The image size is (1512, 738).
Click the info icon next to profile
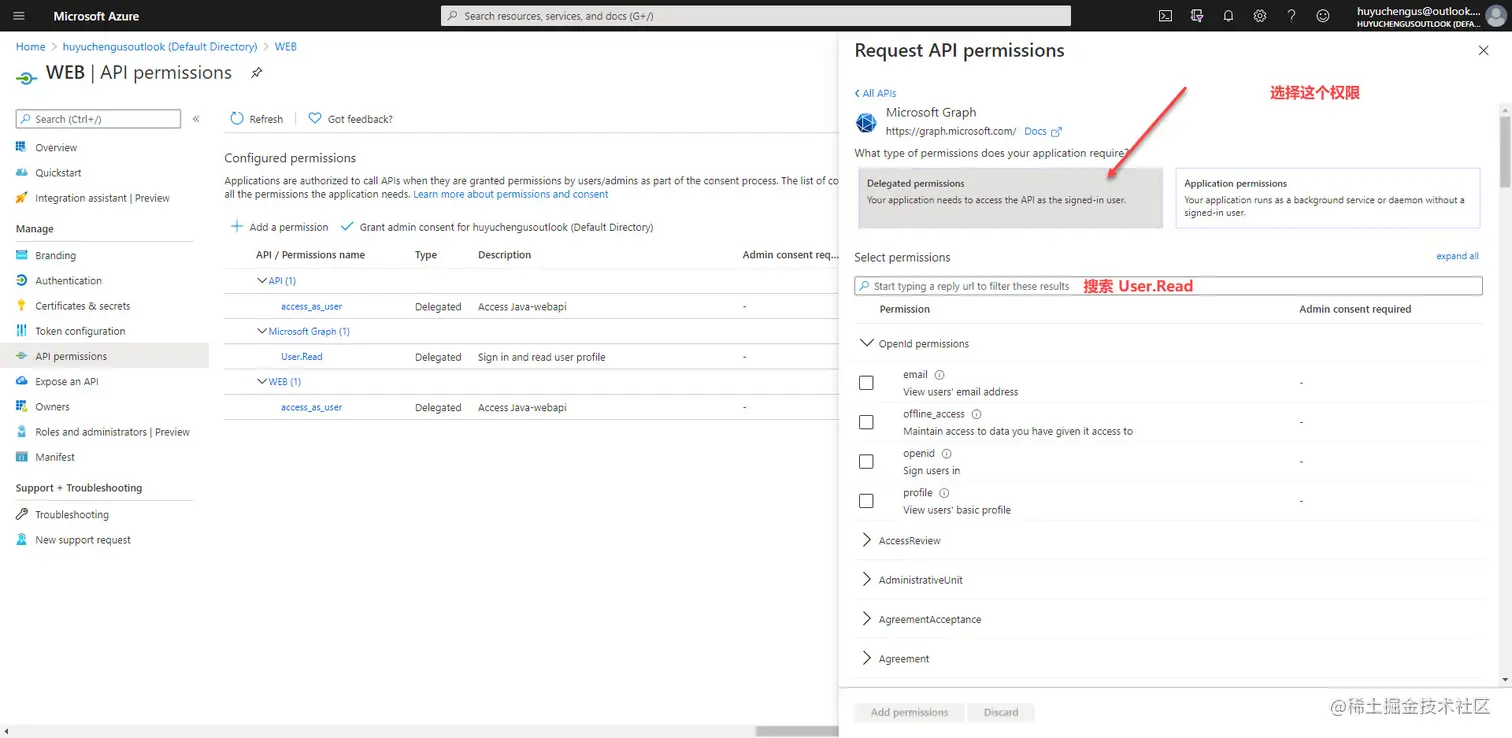click(x=944, y=493)
